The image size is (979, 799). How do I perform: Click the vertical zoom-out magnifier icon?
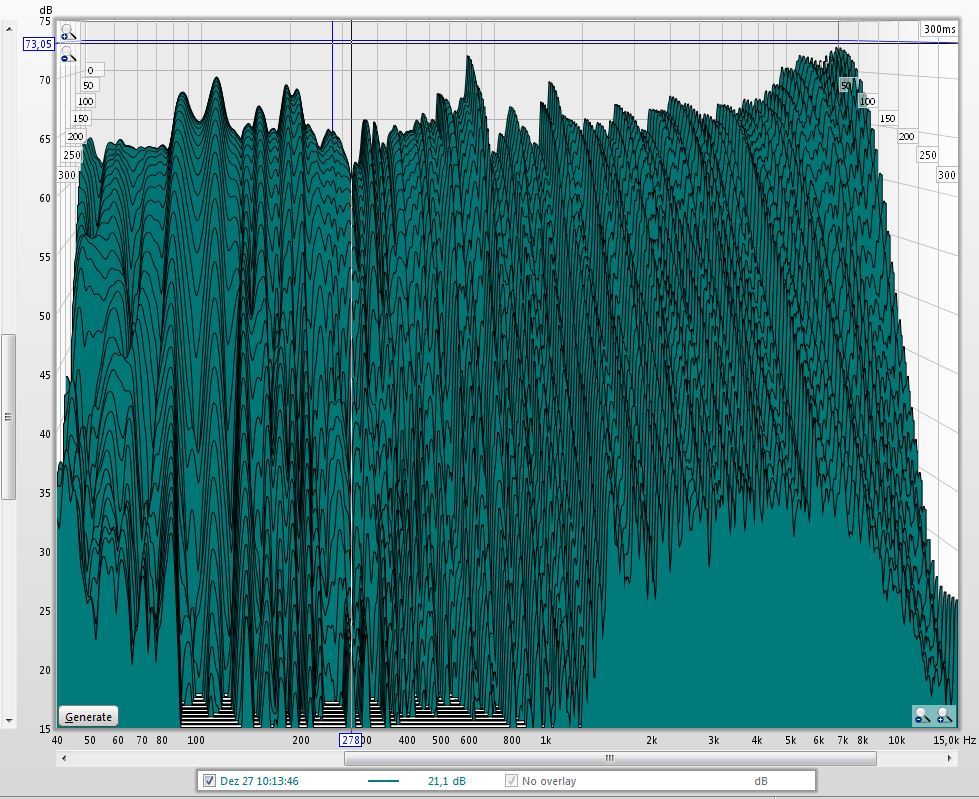67,54
